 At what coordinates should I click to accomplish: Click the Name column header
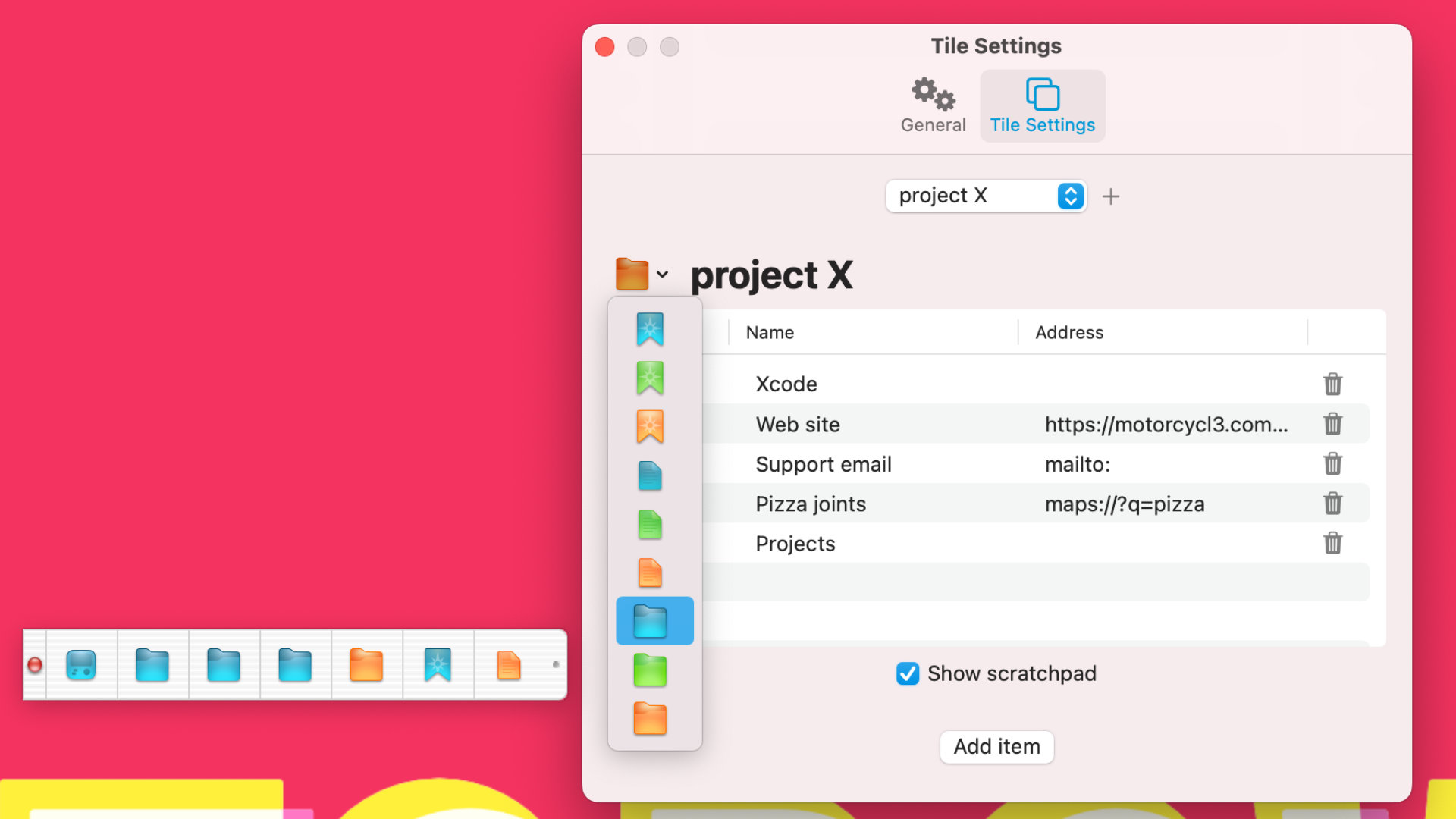pyautogui.click(x=770, y=332)
